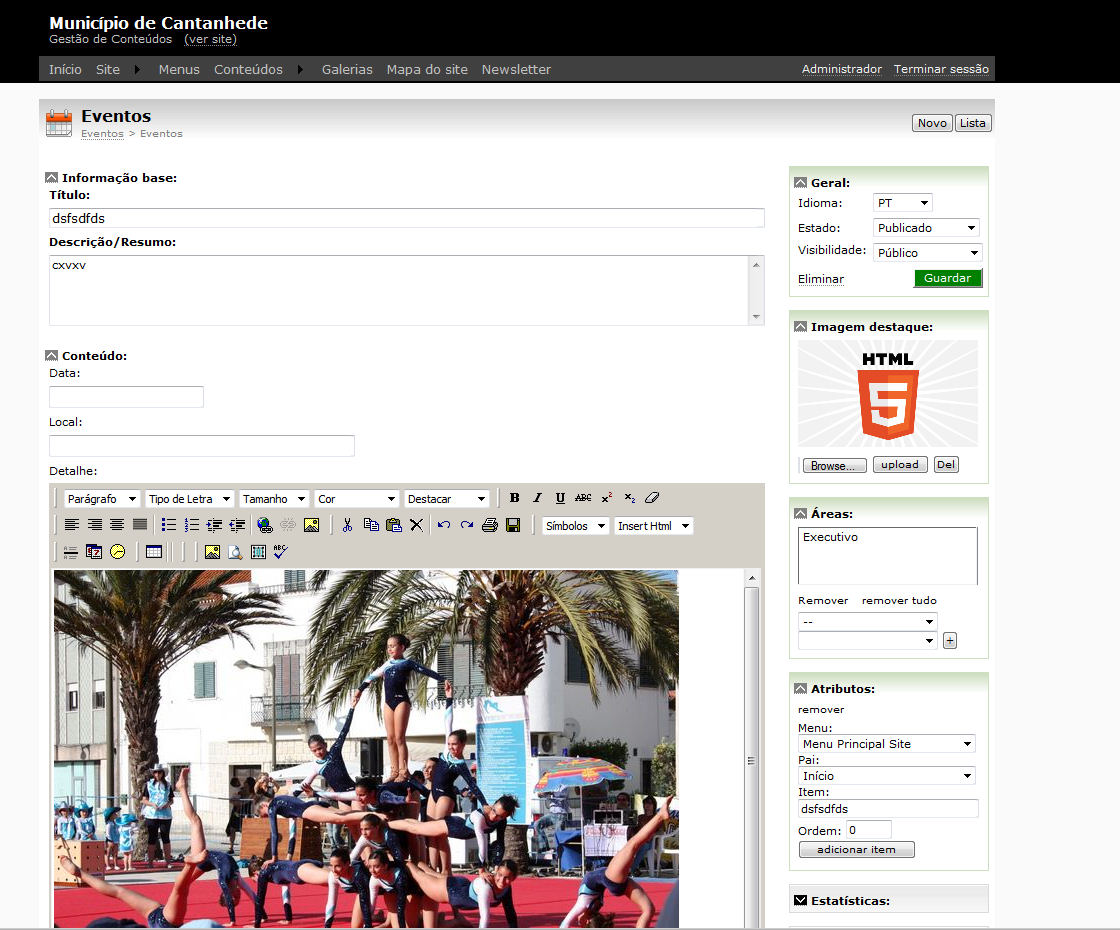
Task: Insert a hyperlink with the globe icon
Action: 264,525
